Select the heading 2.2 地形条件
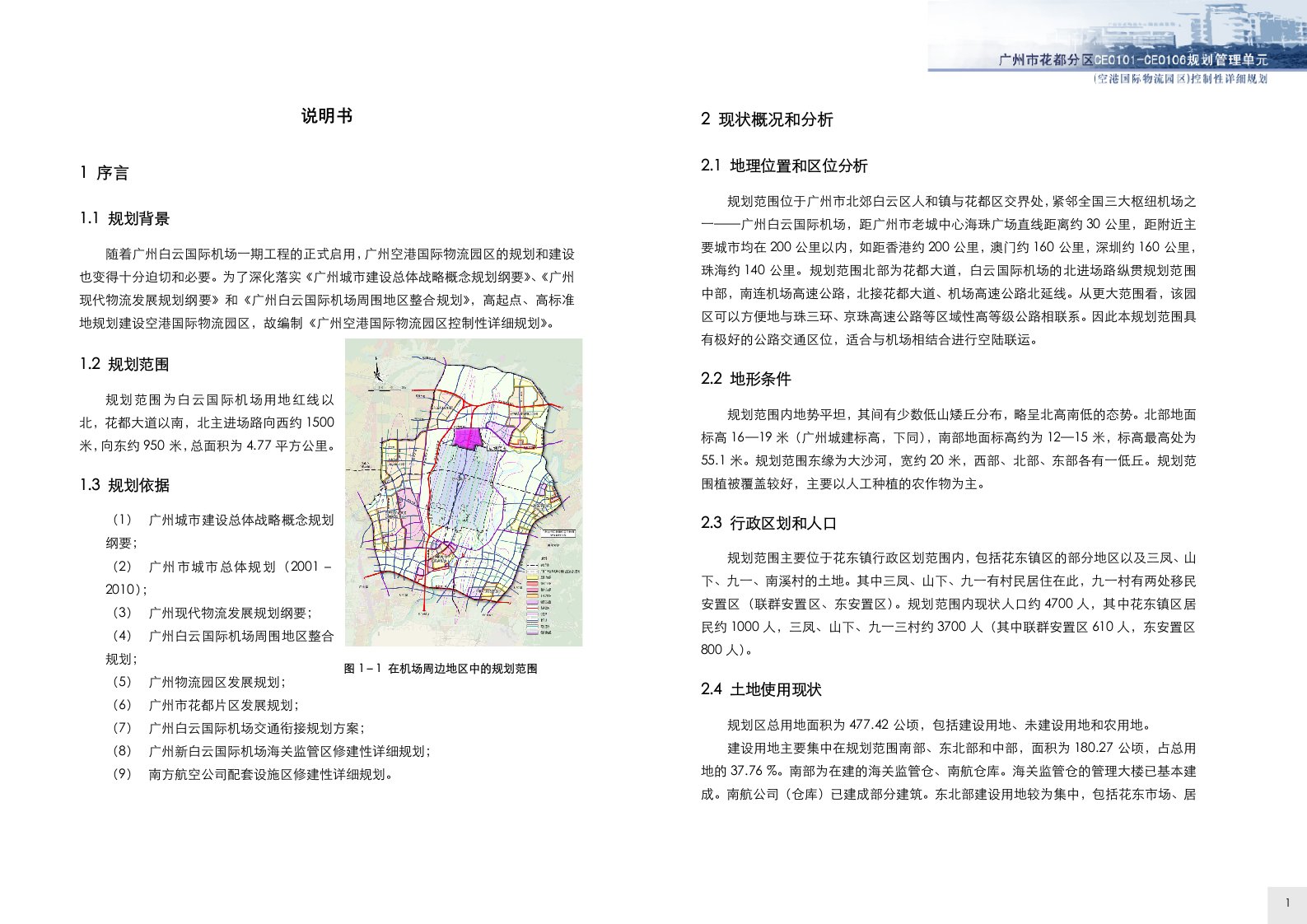 pos(746,379)
